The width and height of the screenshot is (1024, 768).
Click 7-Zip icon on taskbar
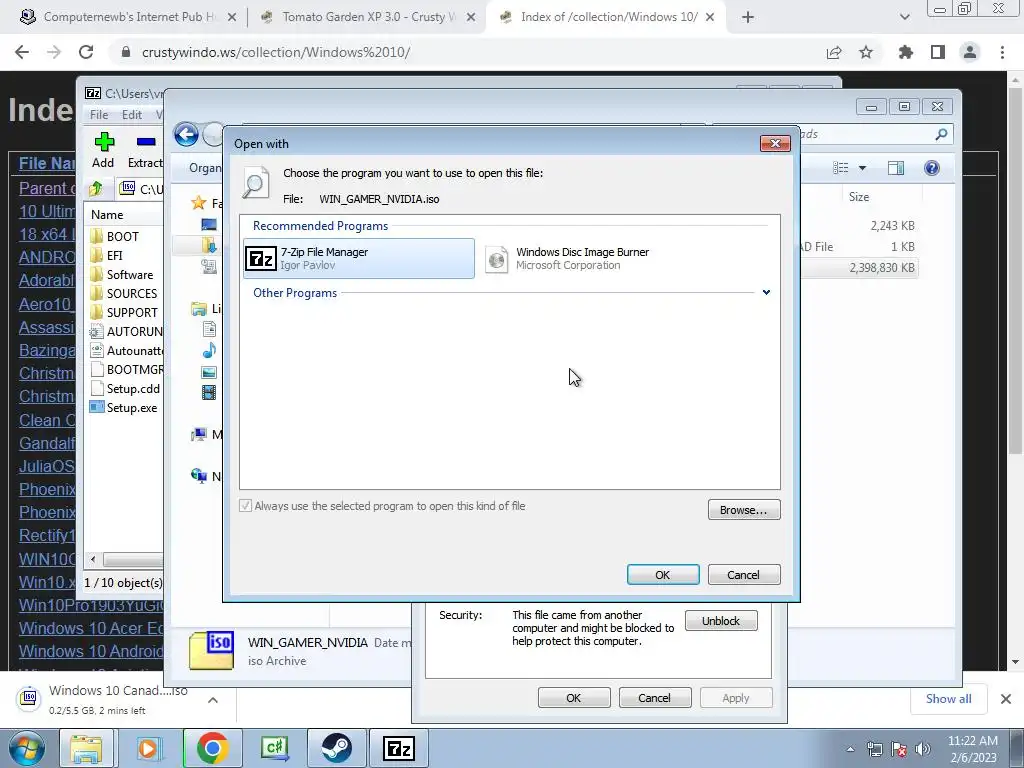tap(399, 748)
